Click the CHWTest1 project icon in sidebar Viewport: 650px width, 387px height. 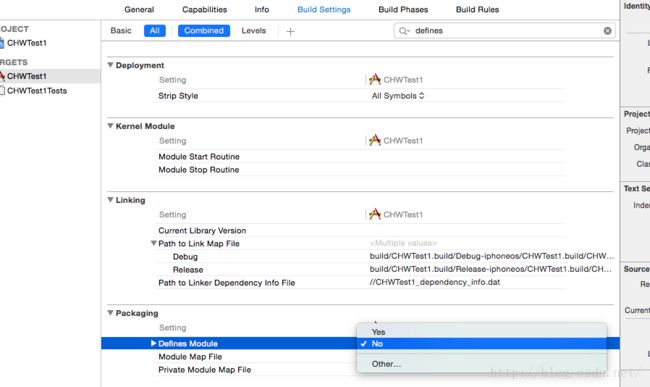(x=2, y=43)
